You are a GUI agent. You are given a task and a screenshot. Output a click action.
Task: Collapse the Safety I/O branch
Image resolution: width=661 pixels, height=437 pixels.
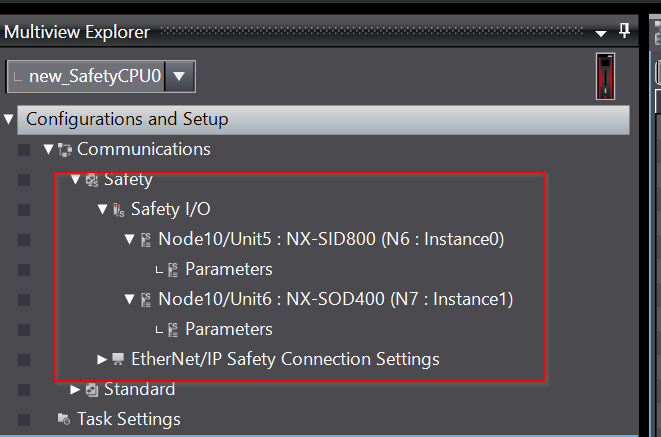102,209
